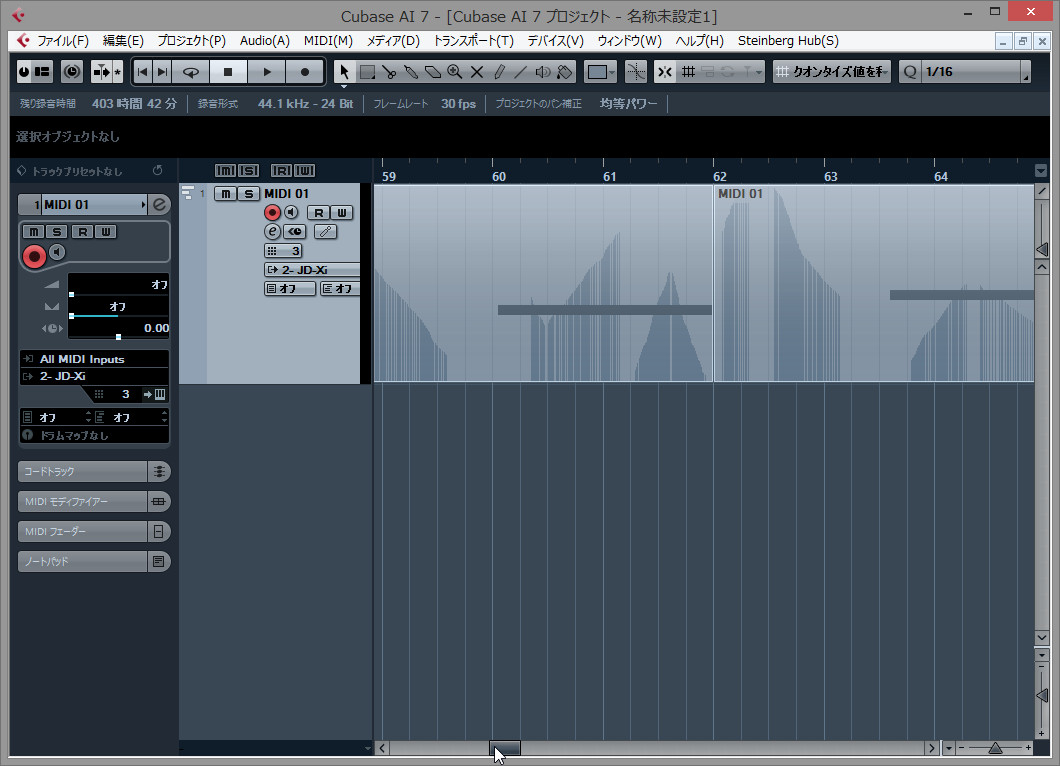Viewport: 1060px width, 766px height.
Task: Go to previous marker in transport
Action: coord(142,72)
